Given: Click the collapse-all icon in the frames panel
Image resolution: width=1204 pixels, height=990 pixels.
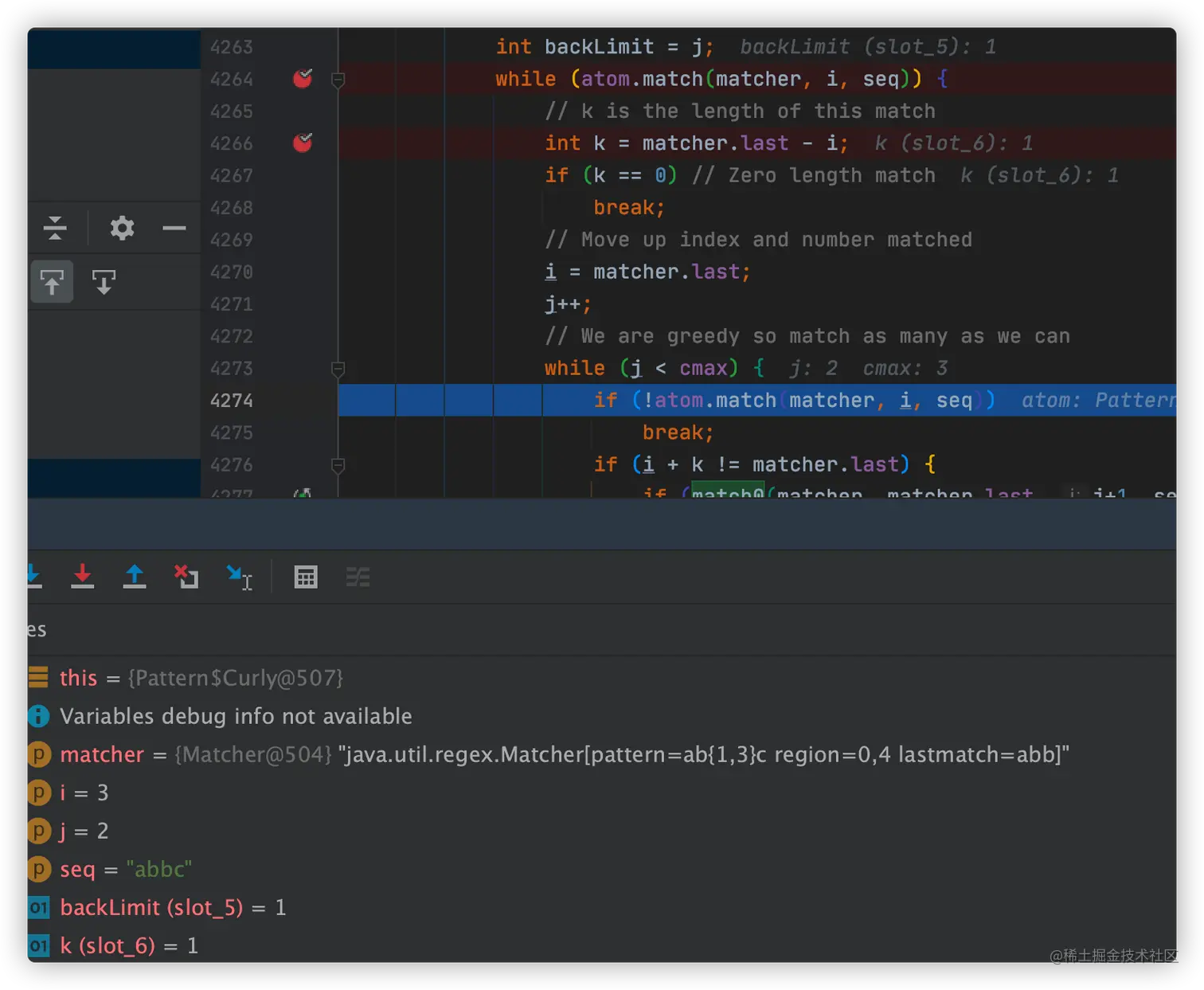Looking at the screenshot, I should (55, 228).
